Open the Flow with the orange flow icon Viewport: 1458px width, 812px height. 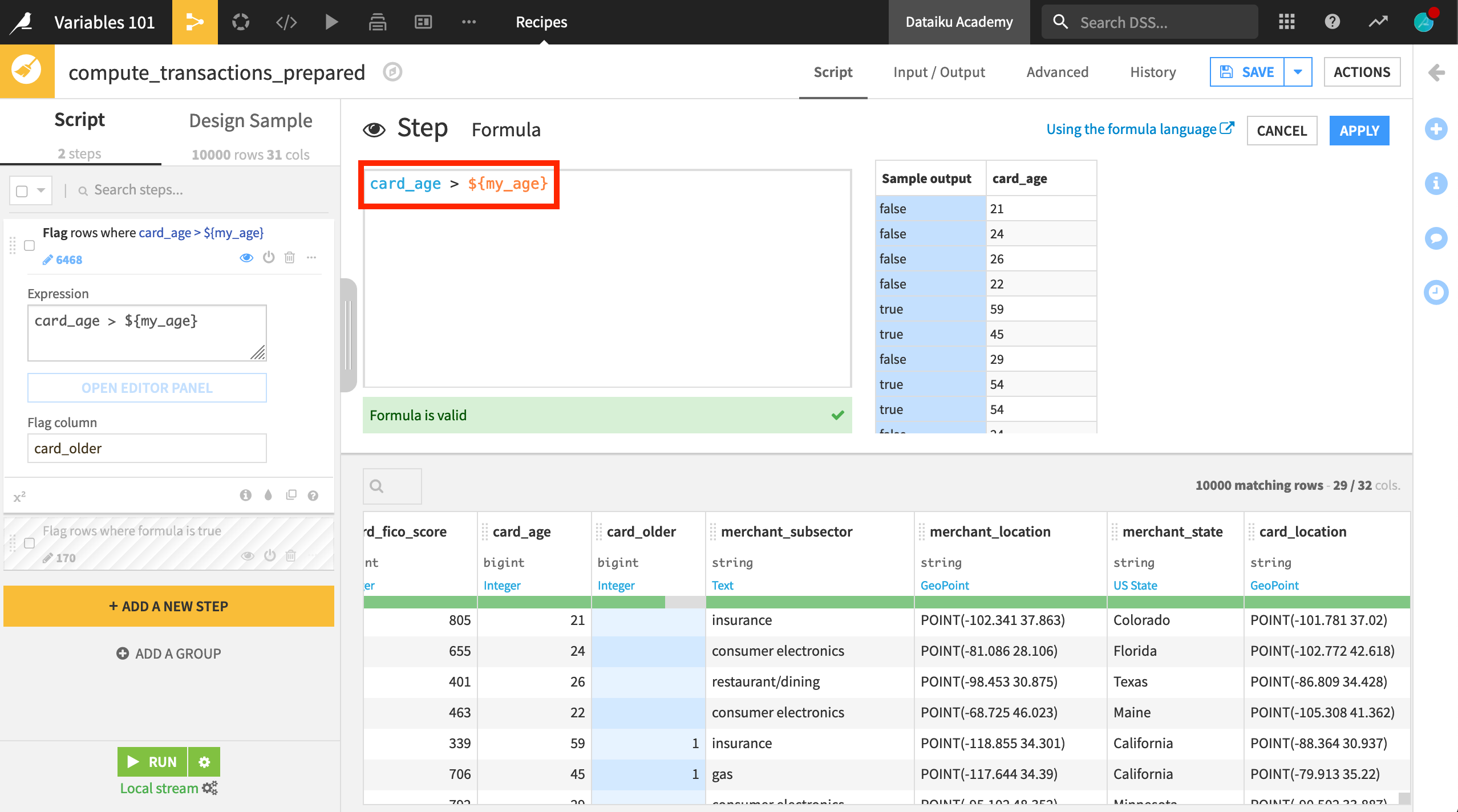click(x=195, y=22)
